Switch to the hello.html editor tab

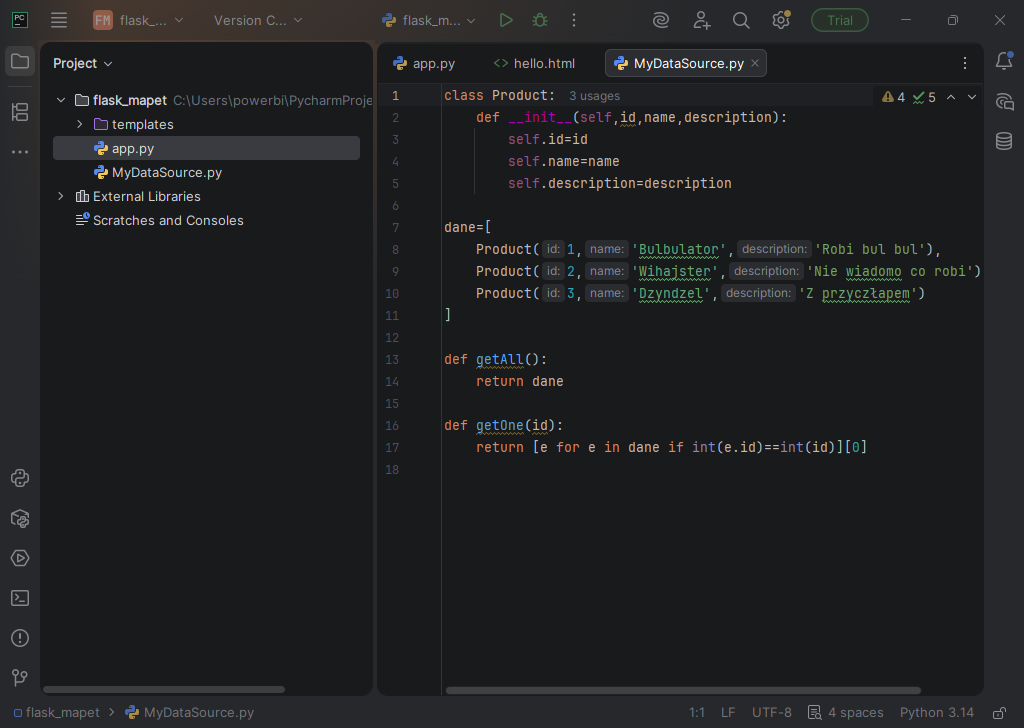pyautogui.click(x=534, y=63)
